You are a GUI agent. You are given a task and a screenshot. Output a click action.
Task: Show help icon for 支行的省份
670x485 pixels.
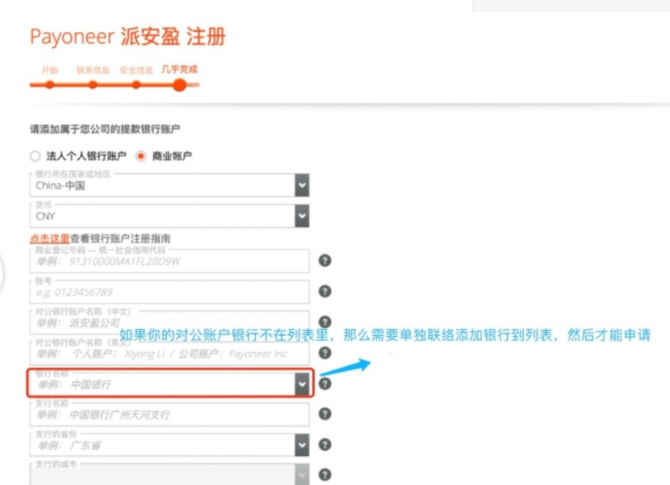tap(325, 444)
